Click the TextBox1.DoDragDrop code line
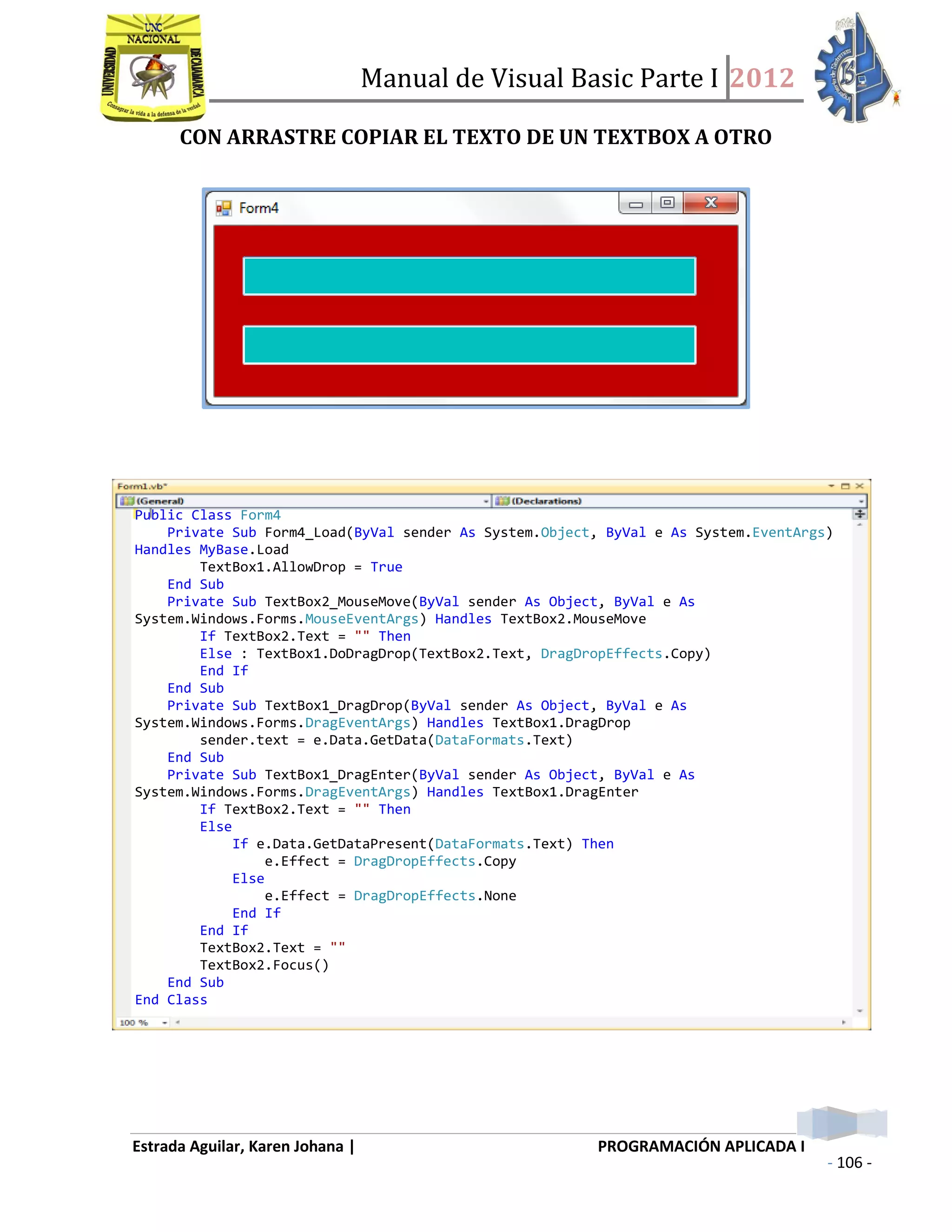This screenshot has height=1232, width=952. (455, 653)
